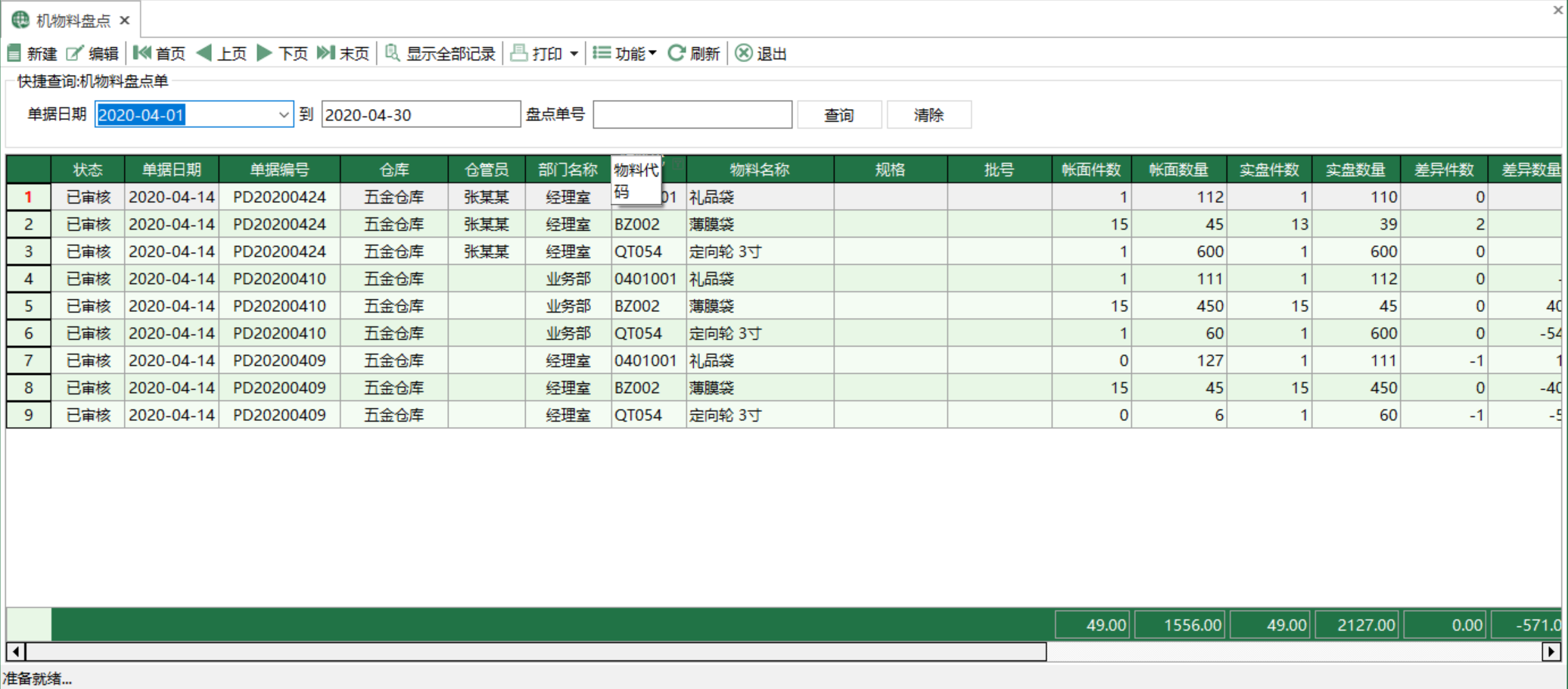Close the 机物料盘点 tab
Viewport: 1568px width, 689px height.
point(125,20)
